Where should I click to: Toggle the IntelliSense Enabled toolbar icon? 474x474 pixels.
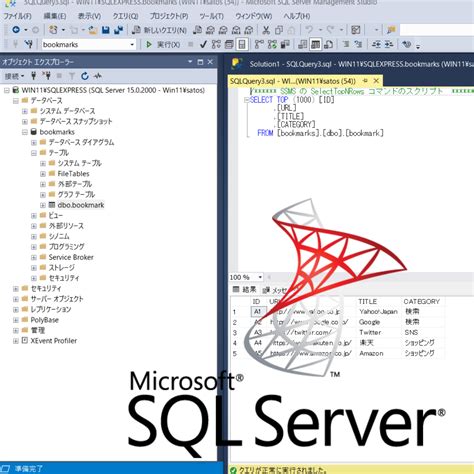242,44
